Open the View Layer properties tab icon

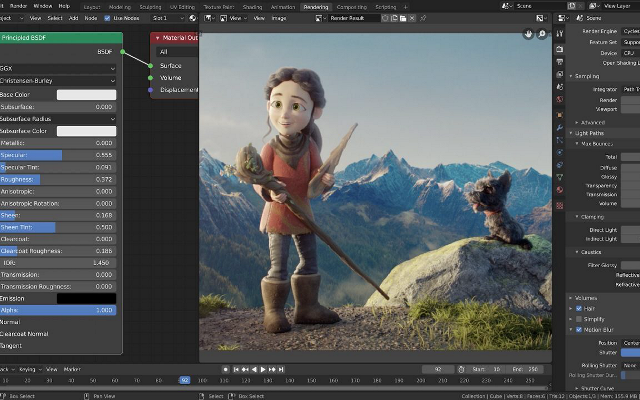560,74
